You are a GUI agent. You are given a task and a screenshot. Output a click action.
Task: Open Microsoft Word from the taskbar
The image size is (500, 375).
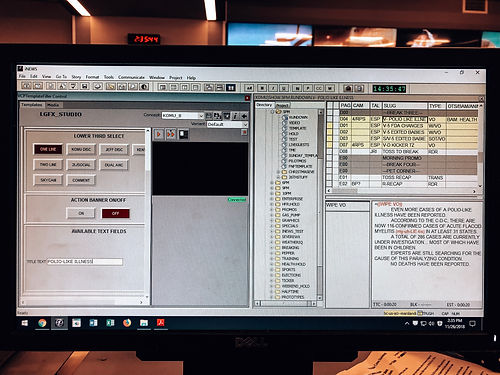[93, 323]
